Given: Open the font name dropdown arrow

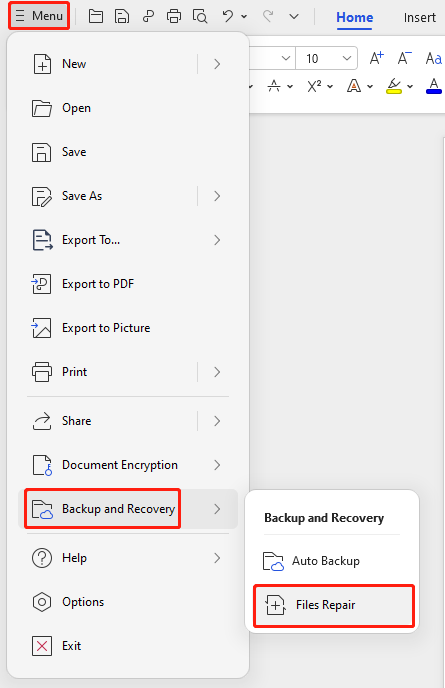Looking at the screenshot, I should (286, 58).
